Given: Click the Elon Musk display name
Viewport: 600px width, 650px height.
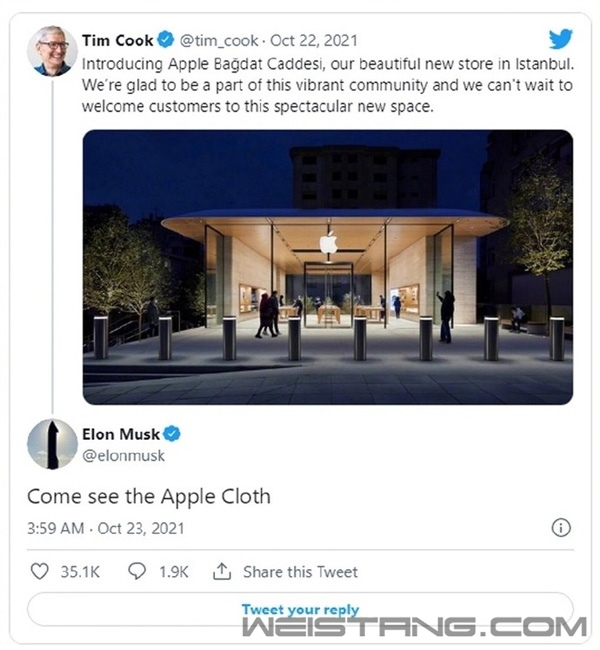Looking at the screenshot, I should (124, 433).
